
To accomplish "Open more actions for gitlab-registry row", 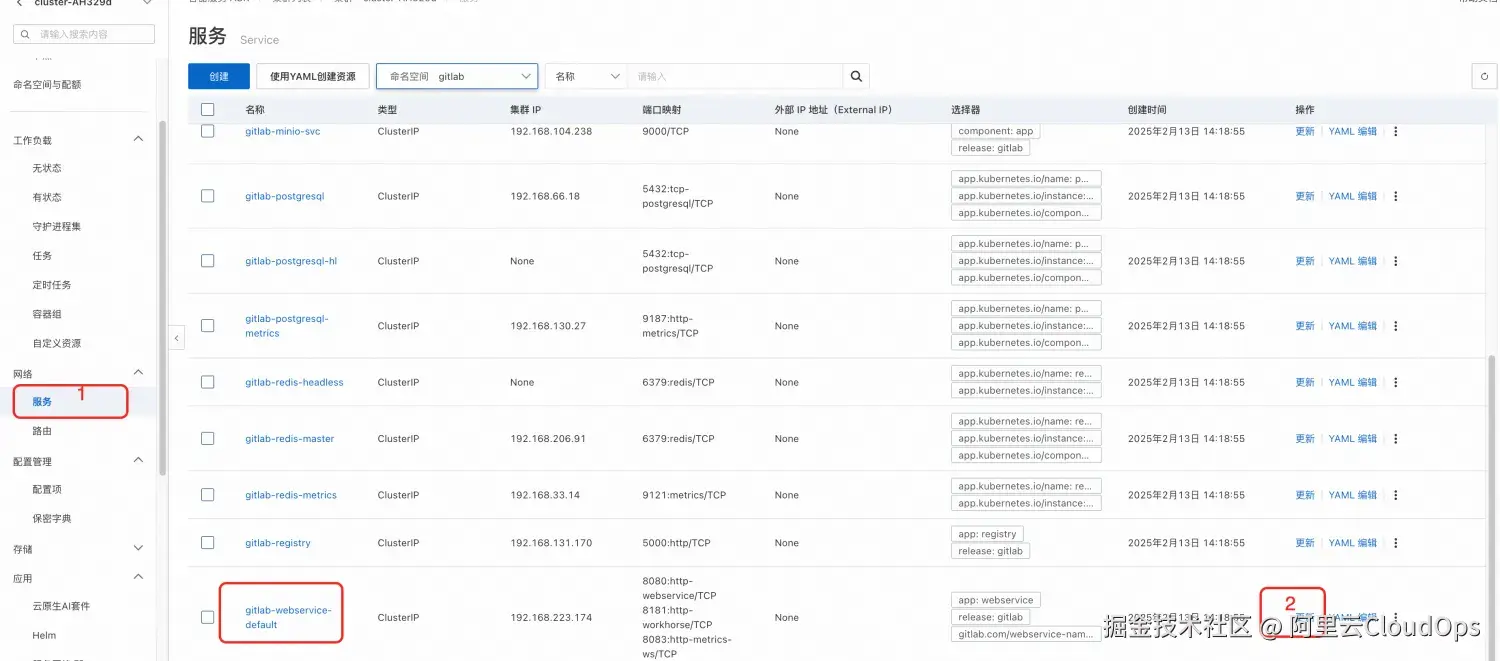I will tap(1396, 543).
